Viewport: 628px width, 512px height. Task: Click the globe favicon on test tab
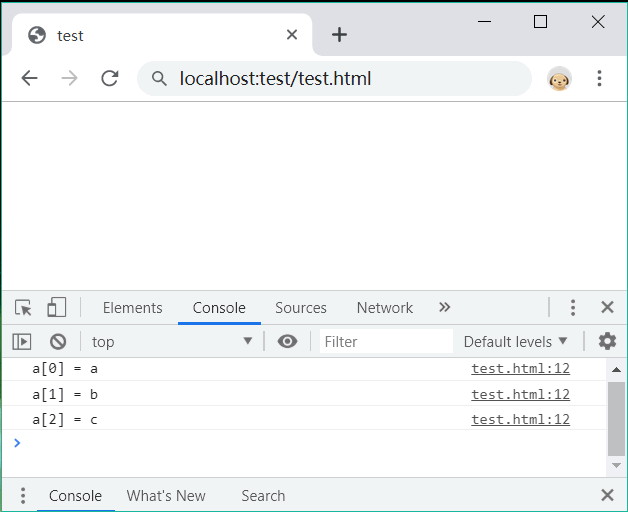point(37,35)
